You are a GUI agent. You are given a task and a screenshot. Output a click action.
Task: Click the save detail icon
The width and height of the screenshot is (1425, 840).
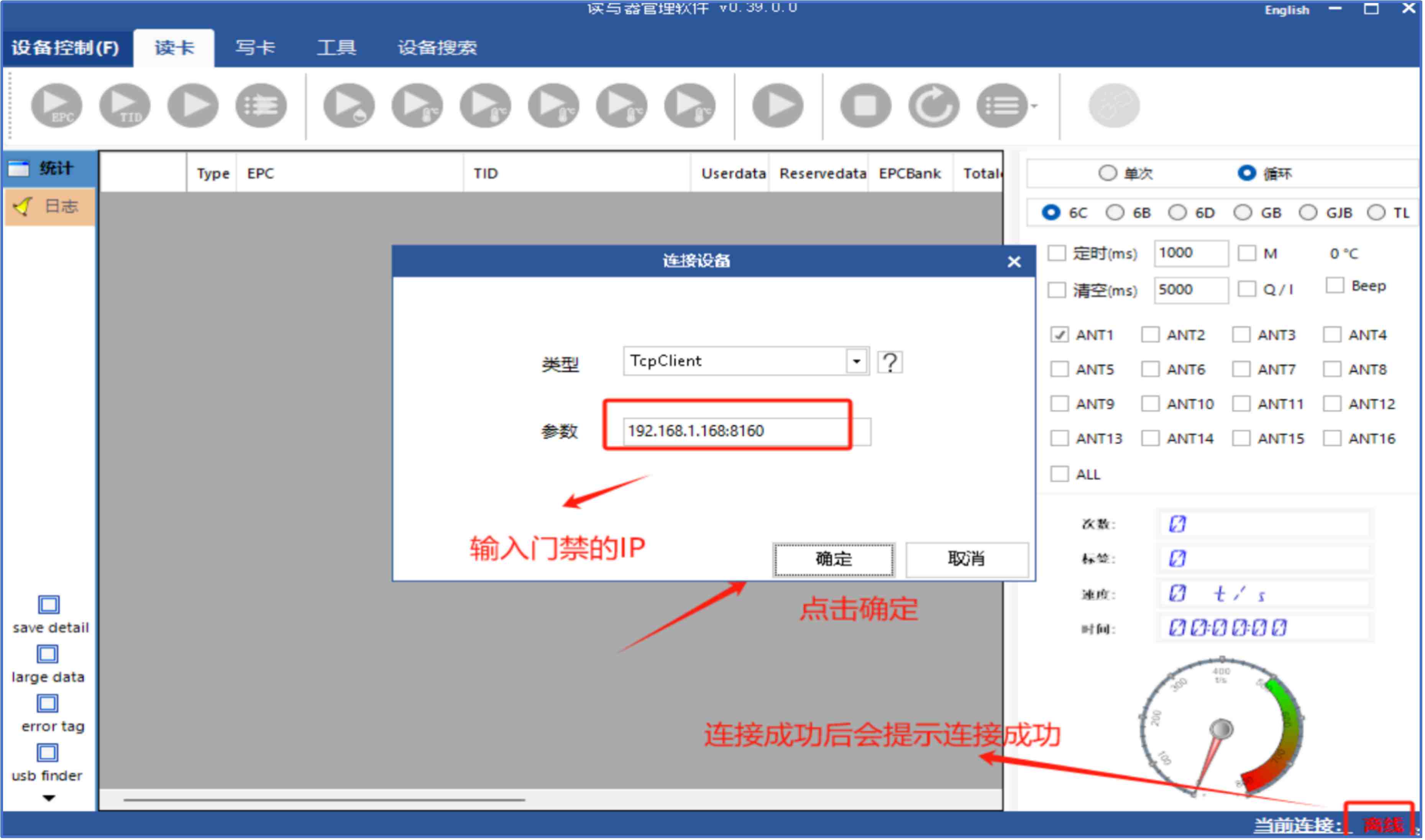pos(49,605)
